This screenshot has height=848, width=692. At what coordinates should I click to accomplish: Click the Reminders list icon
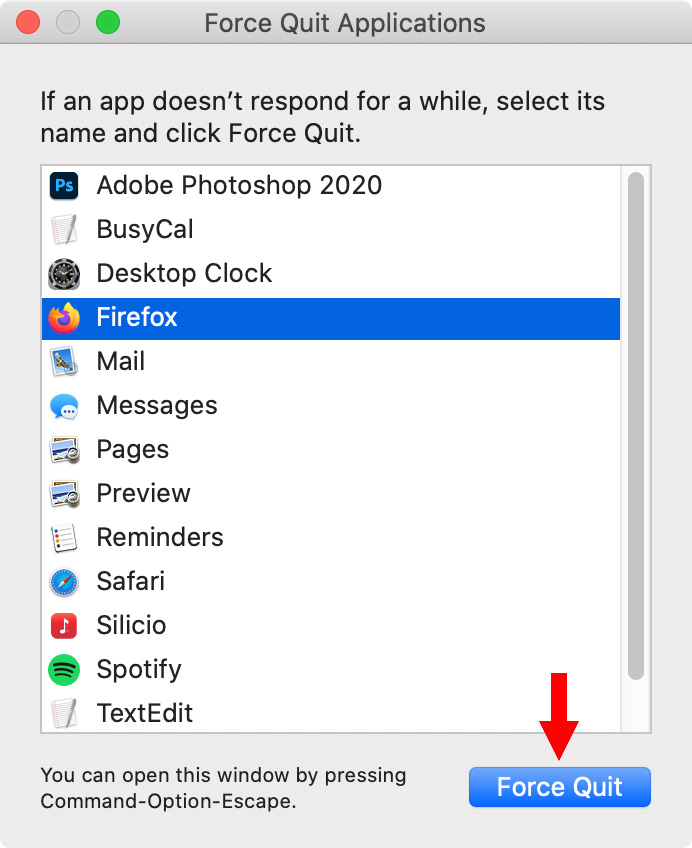coord(64,538)
